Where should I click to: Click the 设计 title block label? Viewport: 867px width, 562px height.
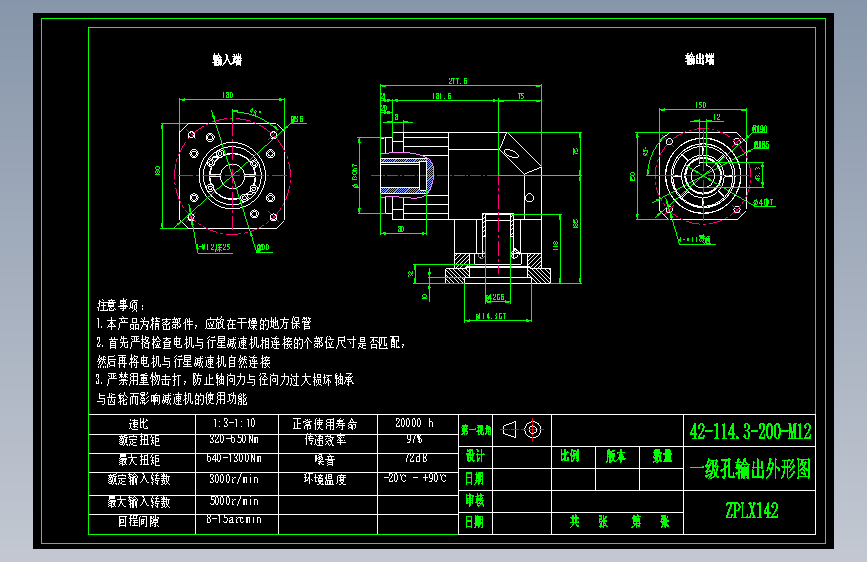click(475, 456)
